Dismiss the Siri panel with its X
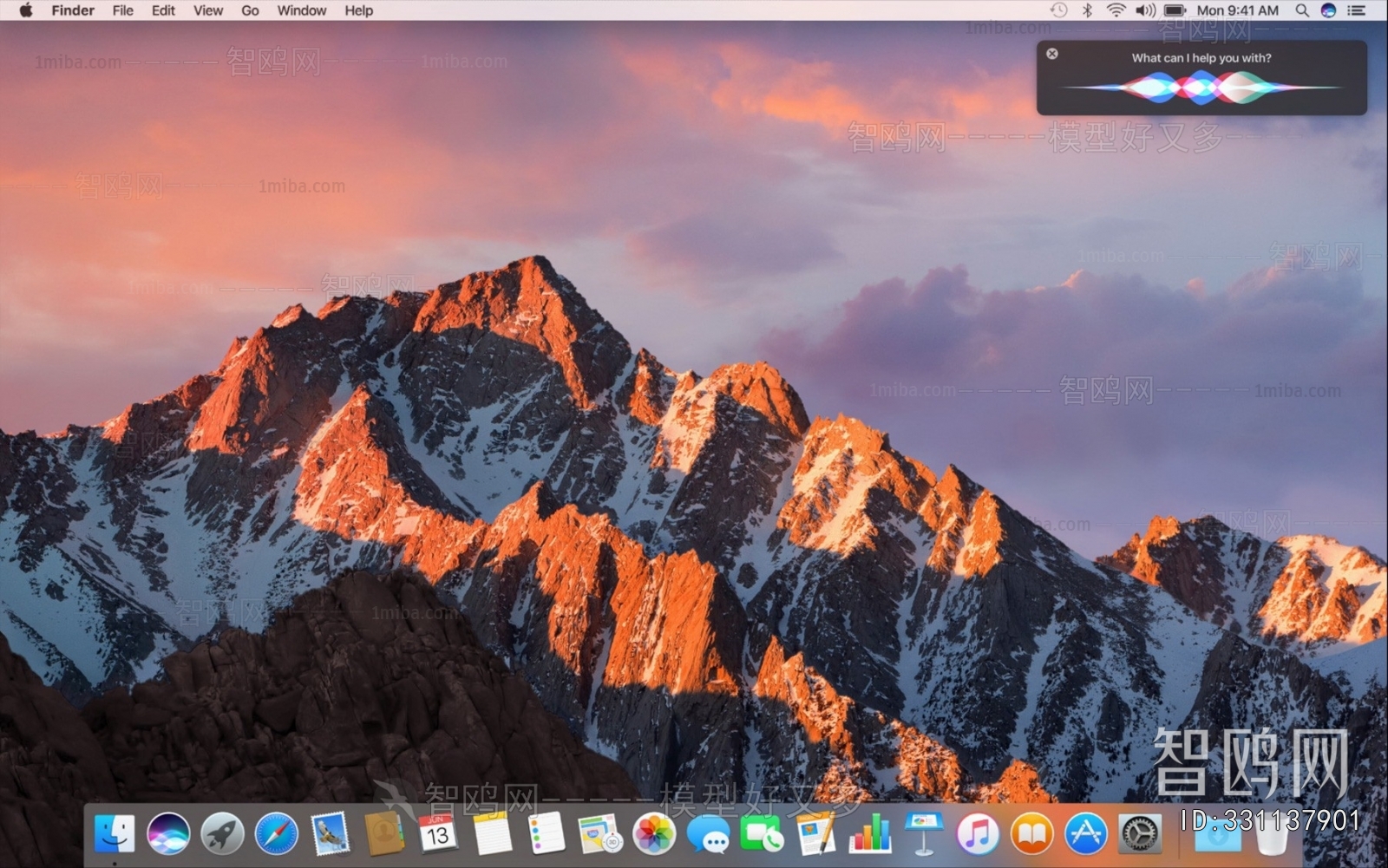 click(1052, 54)
